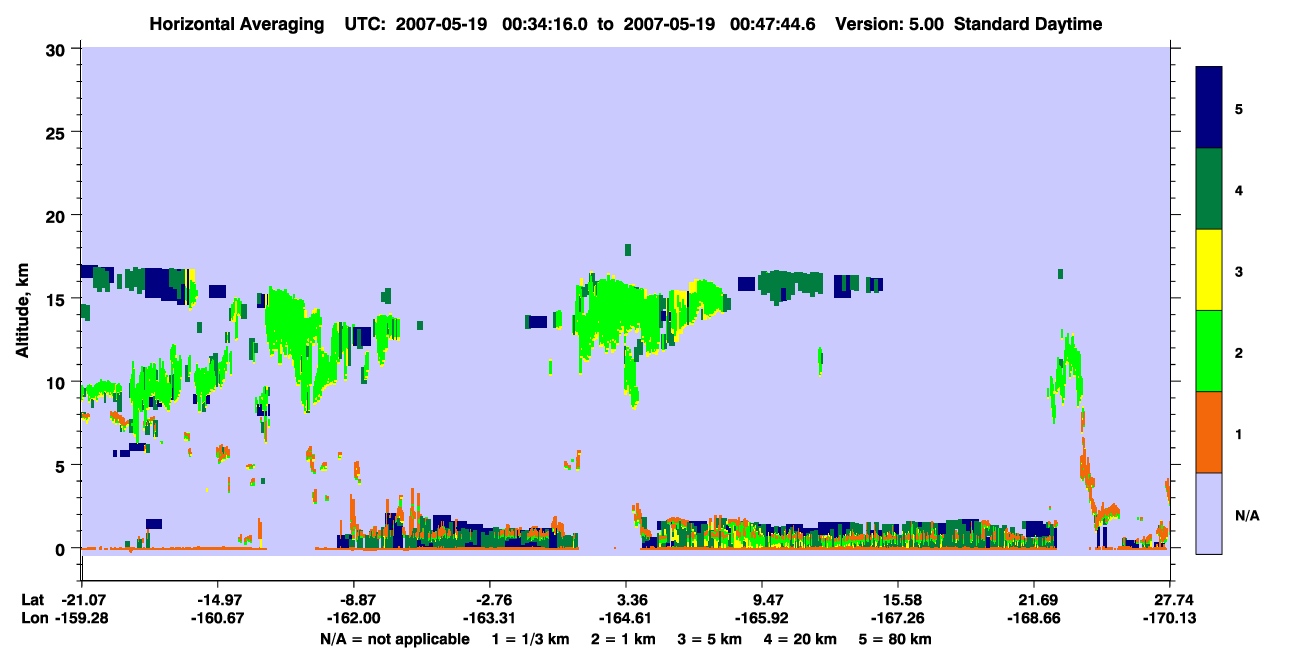The height and width of the screenshot is (667, 1300).
Task: Click the colorbar 'N/A' label
Action: click(1246, 515)
